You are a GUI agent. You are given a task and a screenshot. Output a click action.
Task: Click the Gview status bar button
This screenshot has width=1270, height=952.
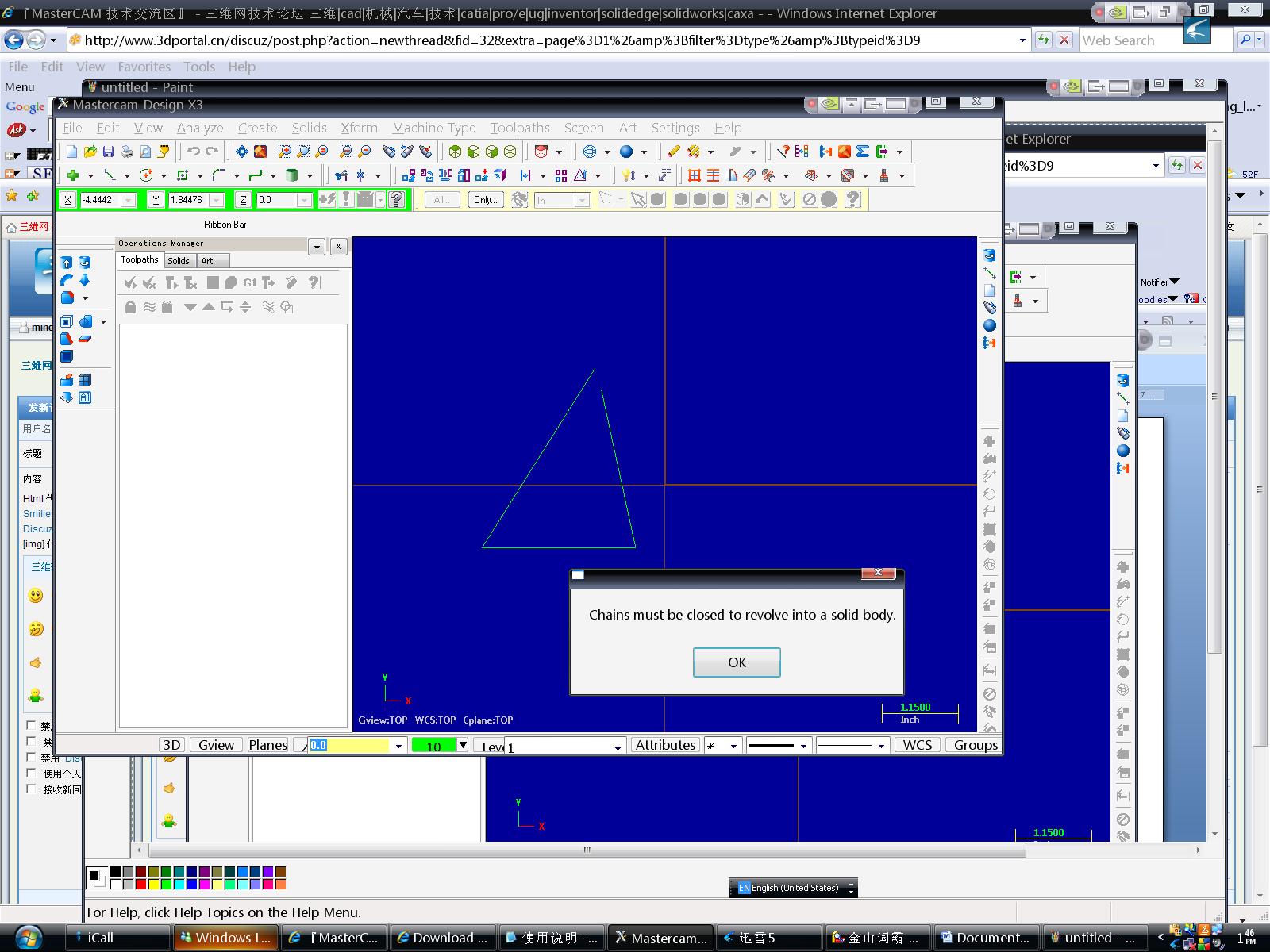pos(216,745)
